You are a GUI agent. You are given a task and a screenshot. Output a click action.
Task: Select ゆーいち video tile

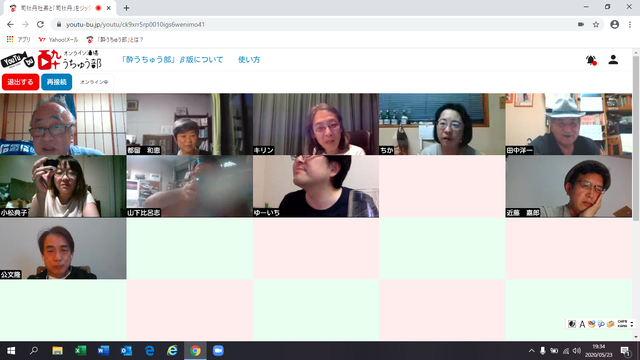(x=316, y=186)
